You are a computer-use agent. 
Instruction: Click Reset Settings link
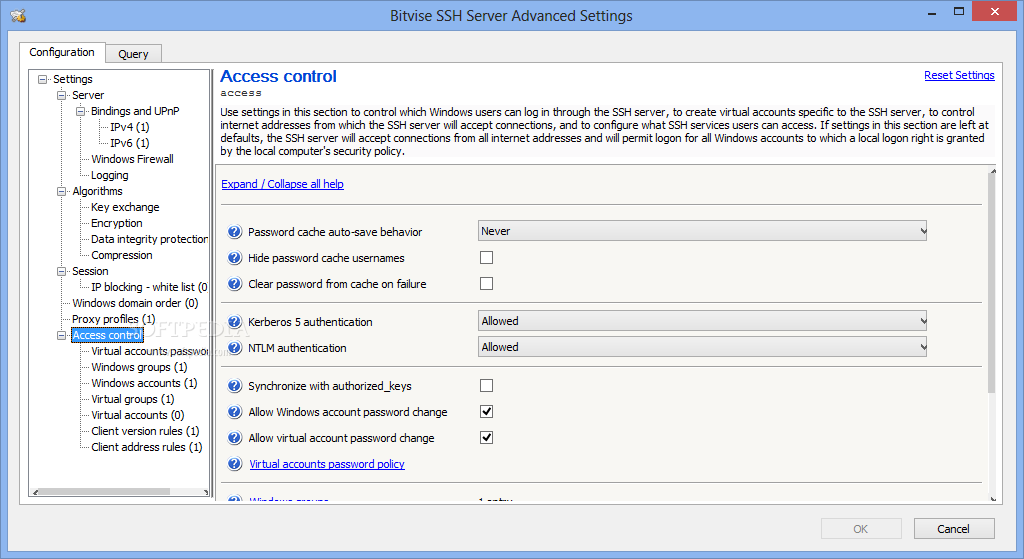(959, 75)
